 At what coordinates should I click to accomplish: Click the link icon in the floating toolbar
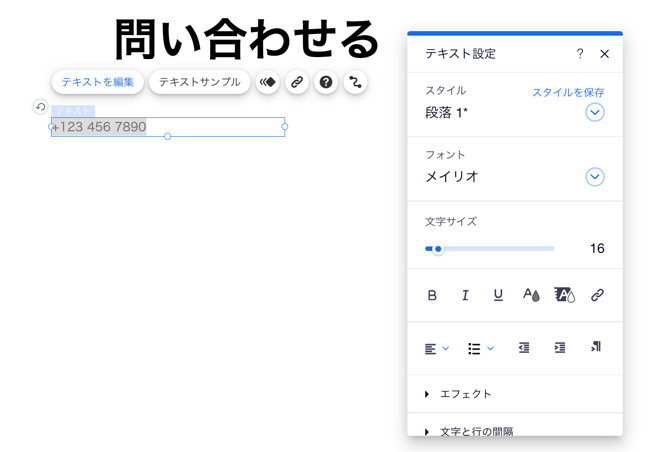coord(297,82)
